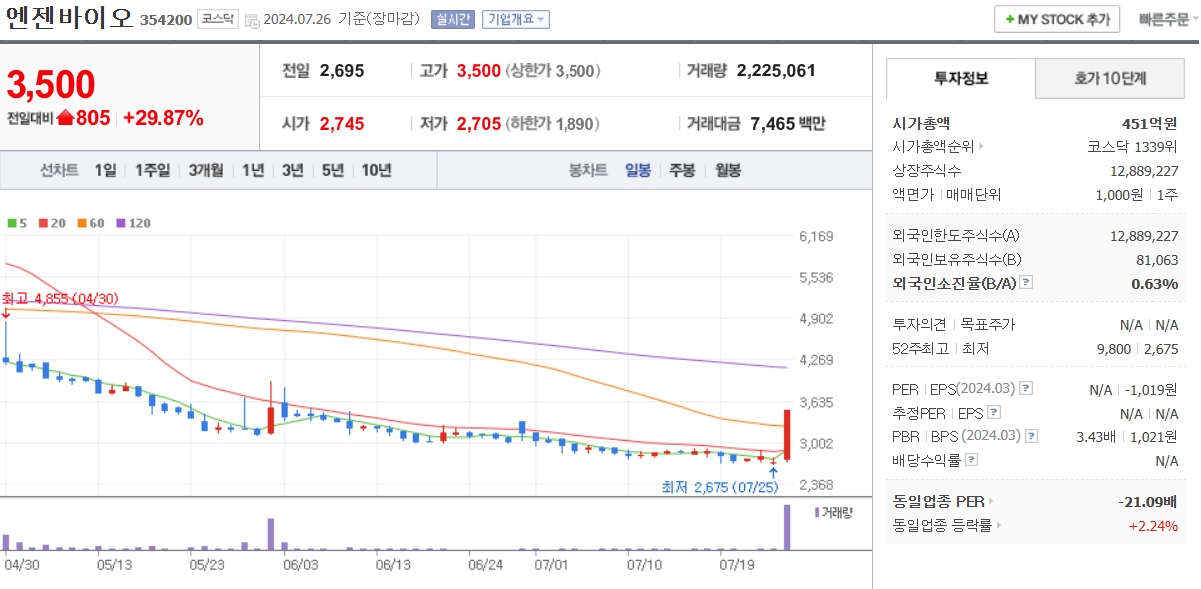Click the 코스닥 market badge
1201x589 pixels.
tap(218, 20)
